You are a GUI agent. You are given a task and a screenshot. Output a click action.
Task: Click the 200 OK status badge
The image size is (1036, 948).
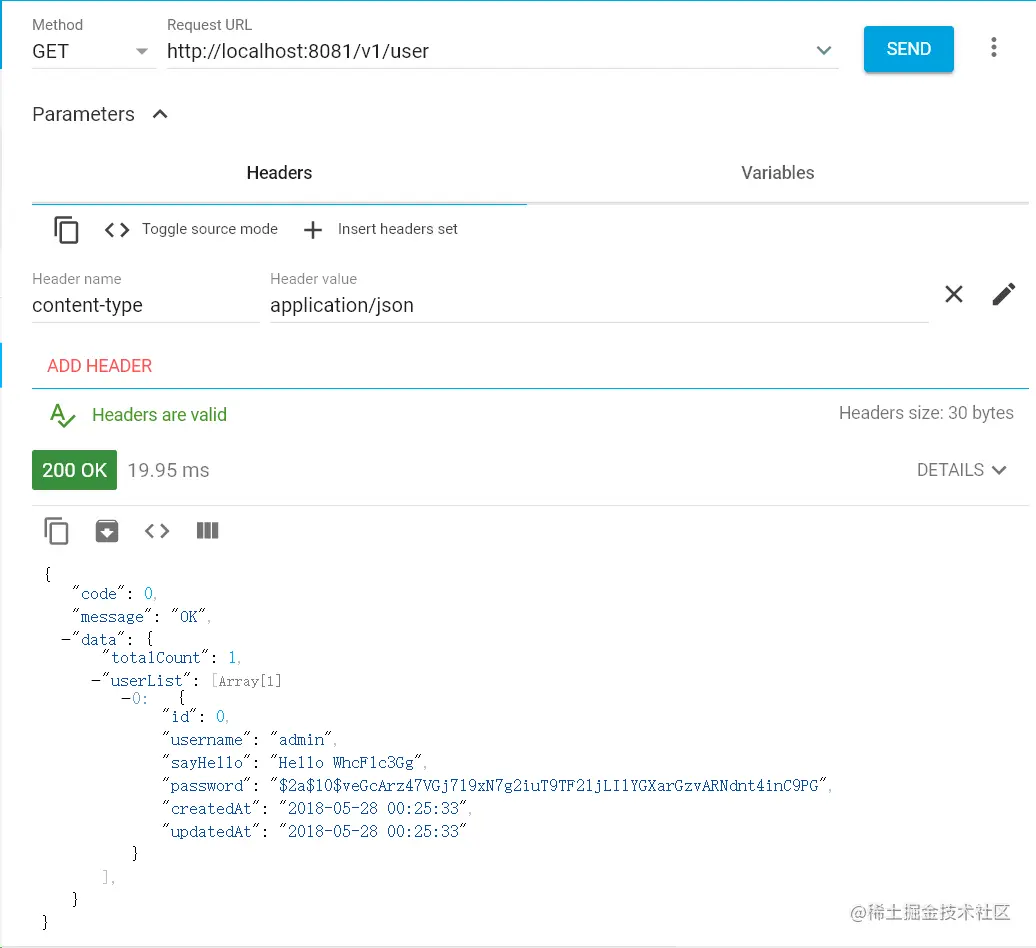click(x=74, y=470)
